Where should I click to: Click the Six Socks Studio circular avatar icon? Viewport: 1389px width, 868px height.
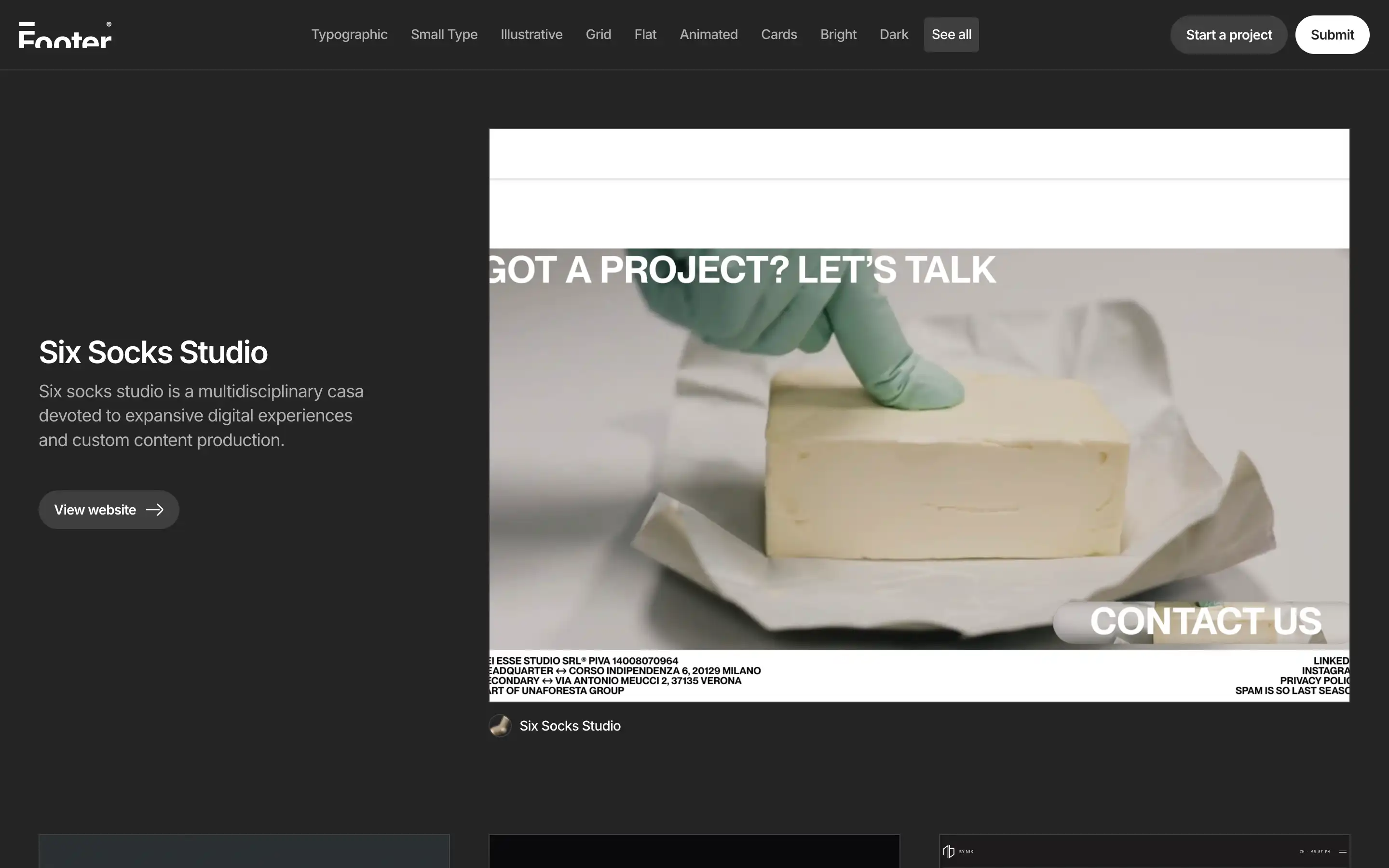(500, 725)
